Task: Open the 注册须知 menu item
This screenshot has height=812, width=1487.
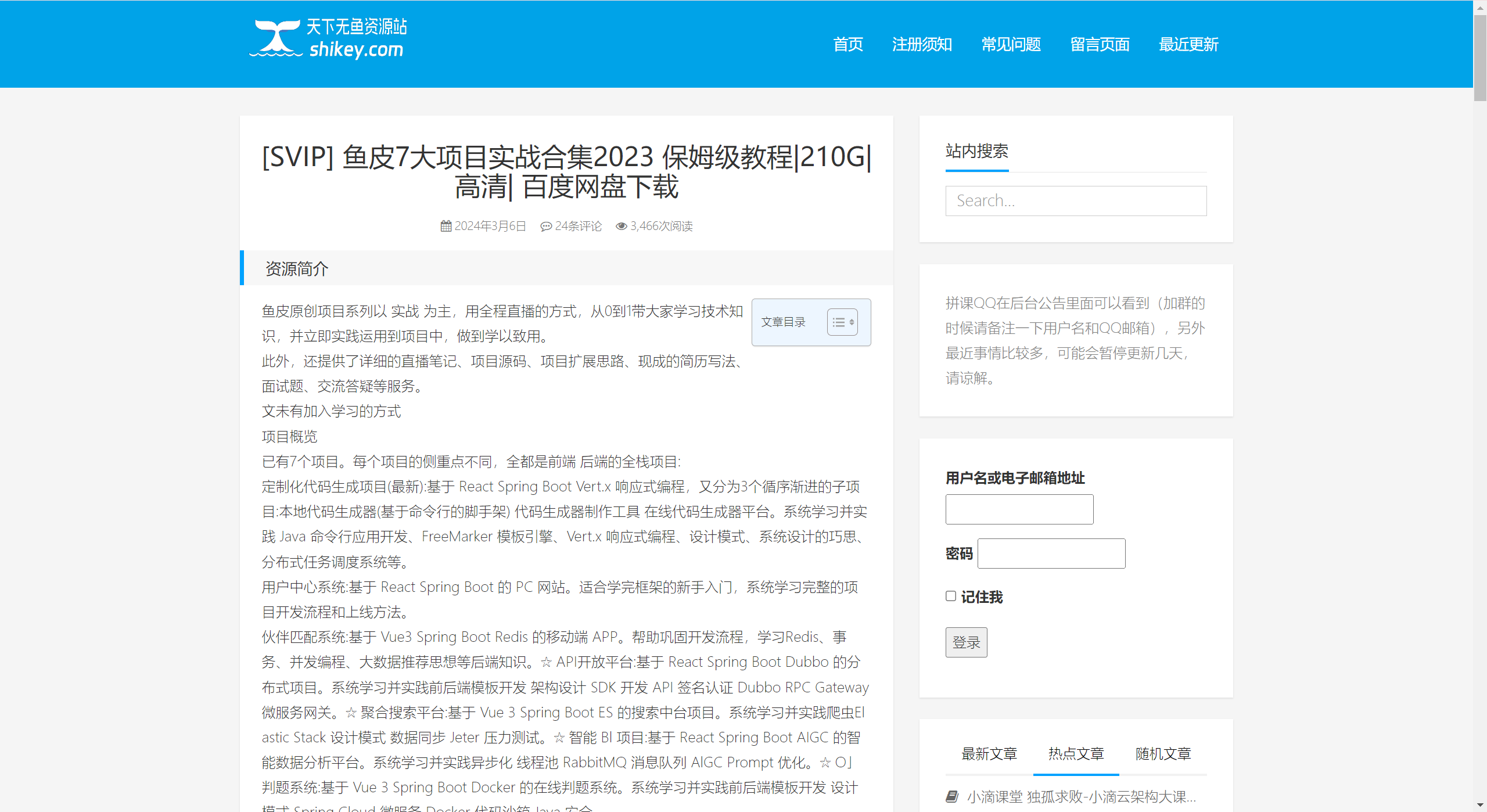Action: tap(922, 44)
